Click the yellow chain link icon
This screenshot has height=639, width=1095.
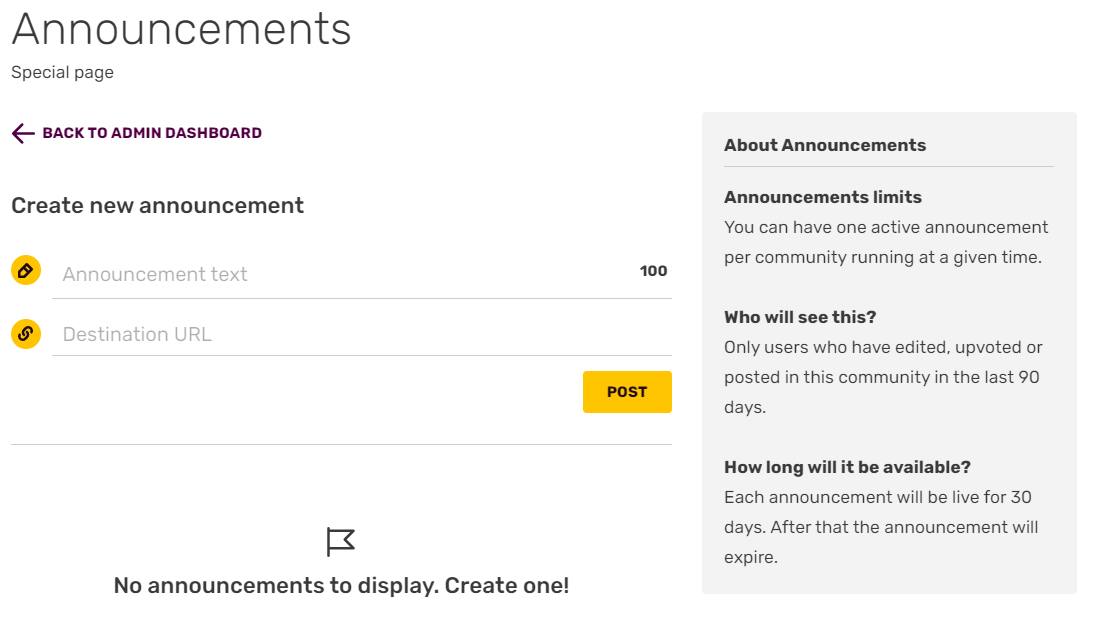pos(26,333)
